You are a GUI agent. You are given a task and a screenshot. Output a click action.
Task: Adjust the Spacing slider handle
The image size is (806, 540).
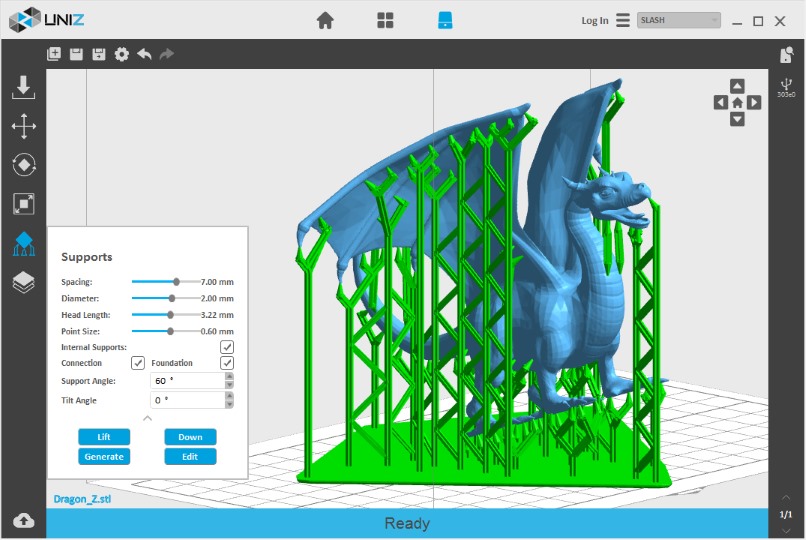click(176, 282)
